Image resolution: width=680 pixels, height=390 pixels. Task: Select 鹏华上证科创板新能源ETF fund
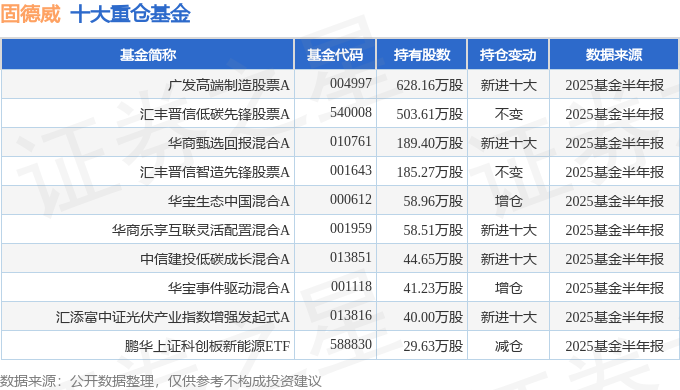coord(207,346)
